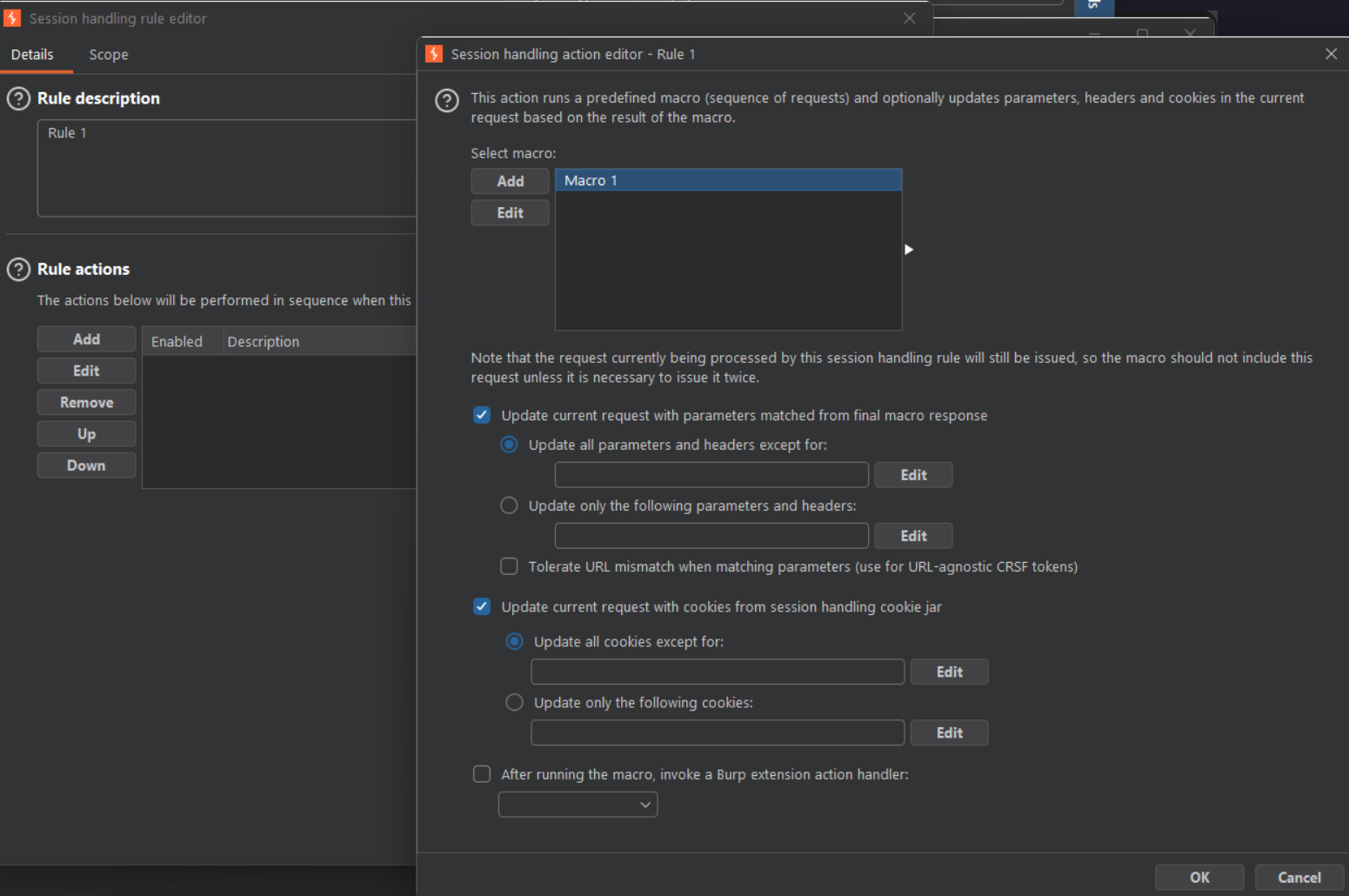Viewport: 1349px width, 896px height.
Task: Click OK to confirm the action
Action: tap(1199, 877)
